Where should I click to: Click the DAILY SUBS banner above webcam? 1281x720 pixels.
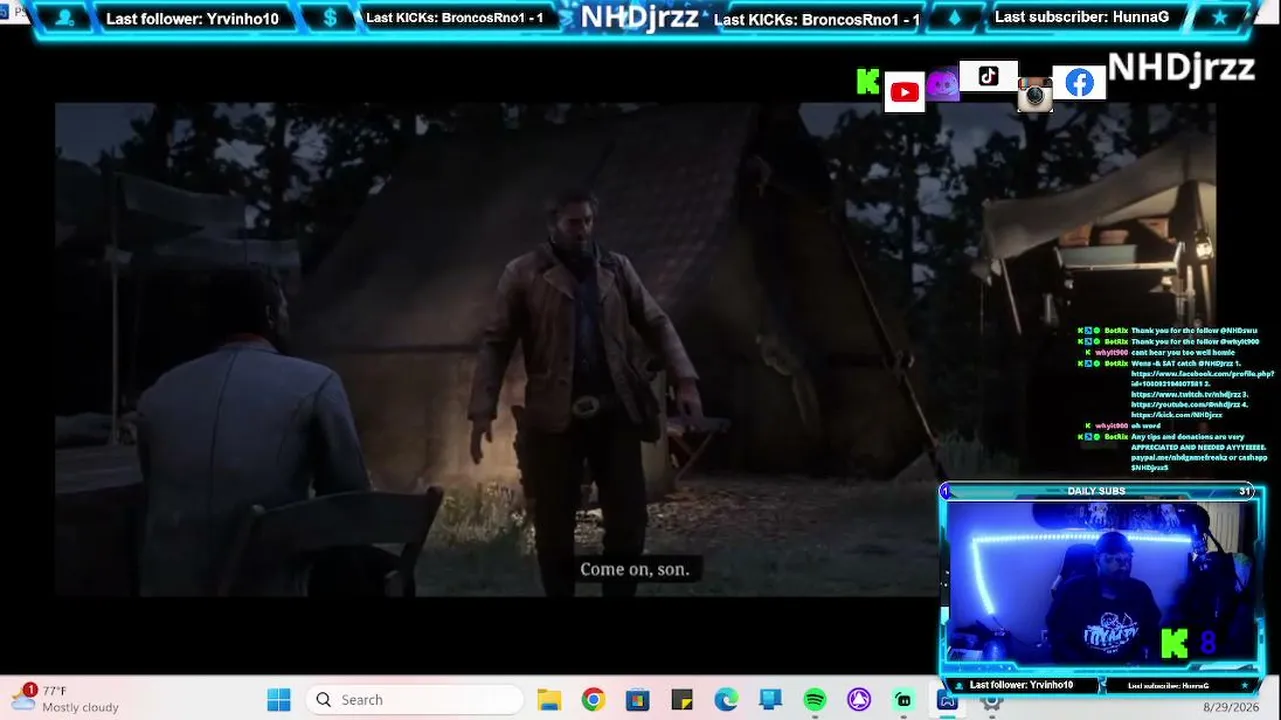(1097, 491)
